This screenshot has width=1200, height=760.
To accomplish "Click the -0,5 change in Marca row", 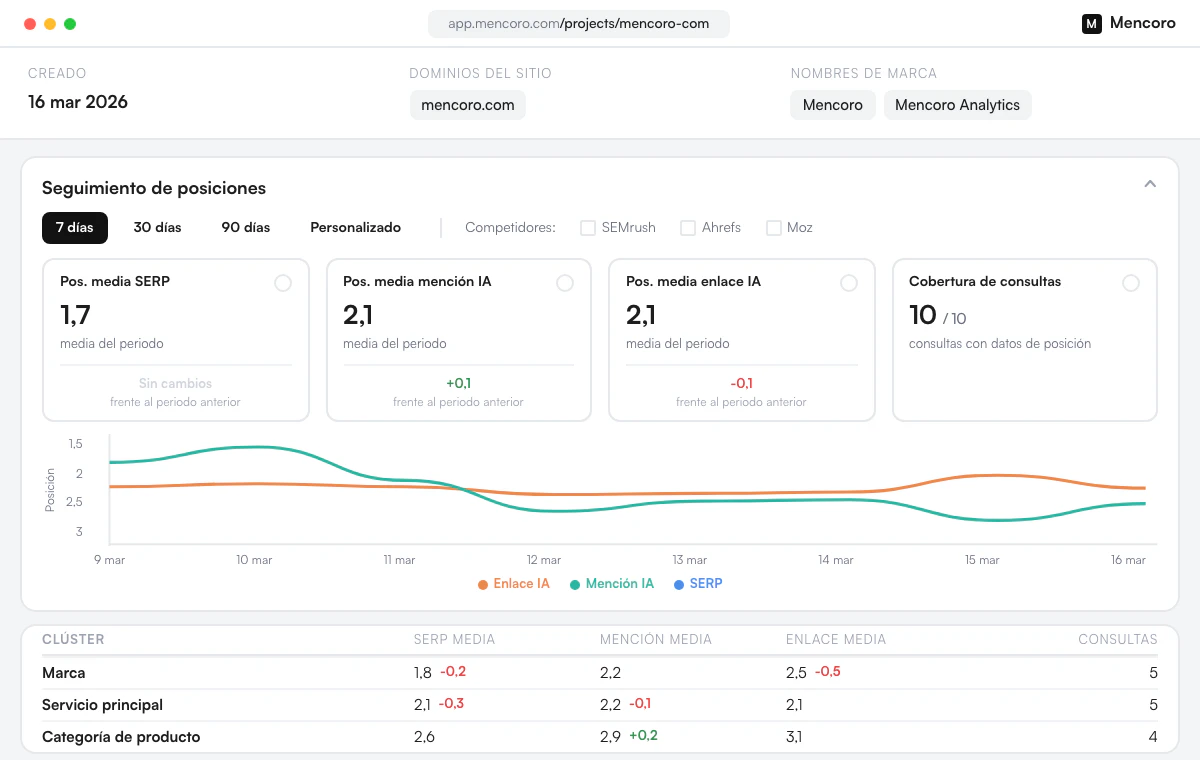I will [x=828, y=672].
